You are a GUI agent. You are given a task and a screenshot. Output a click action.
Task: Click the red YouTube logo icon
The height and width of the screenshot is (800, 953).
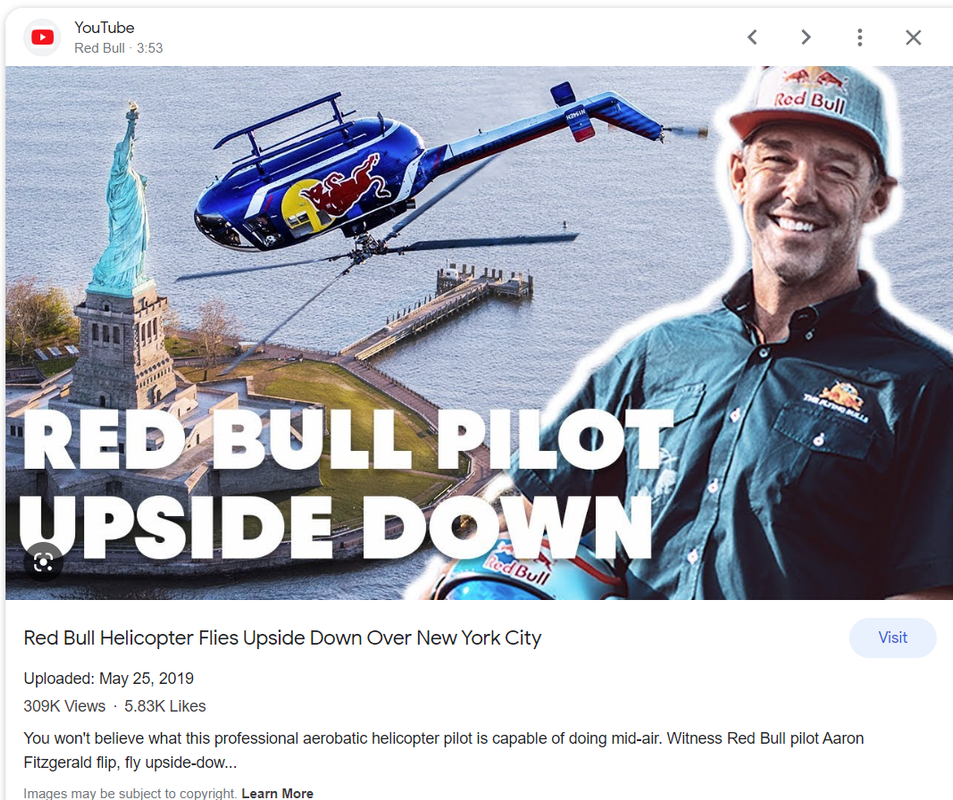[42, 38]
